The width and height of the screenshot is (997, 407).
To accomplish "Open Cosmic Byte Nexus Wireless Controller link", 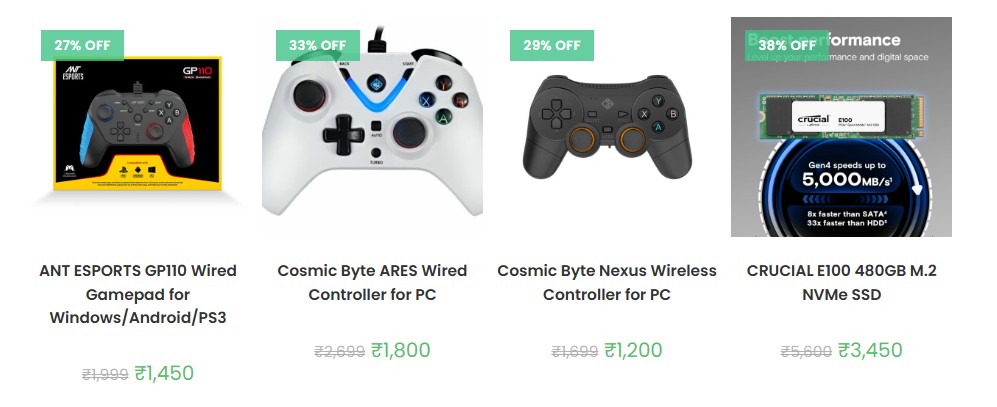I will point(607,282).
